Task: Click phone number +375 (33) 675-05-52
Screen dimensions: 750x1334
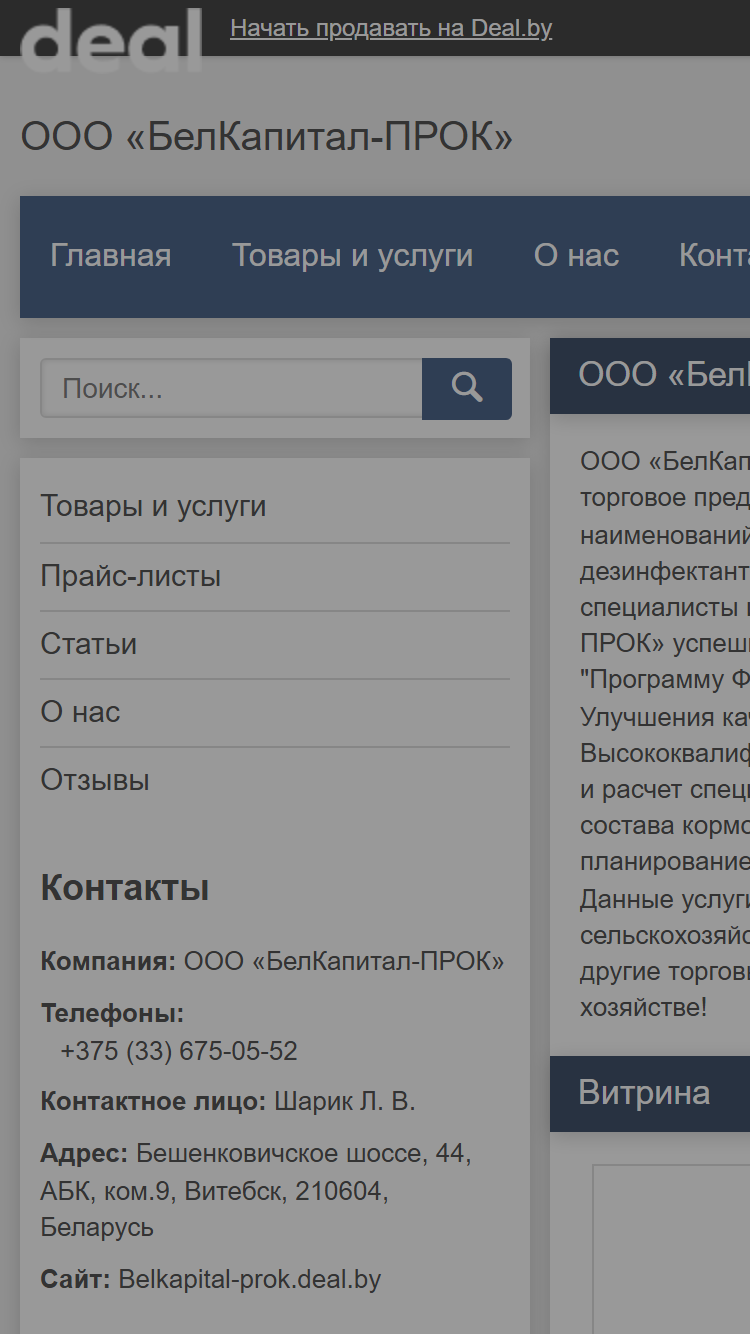Action: coord(179,1052)
